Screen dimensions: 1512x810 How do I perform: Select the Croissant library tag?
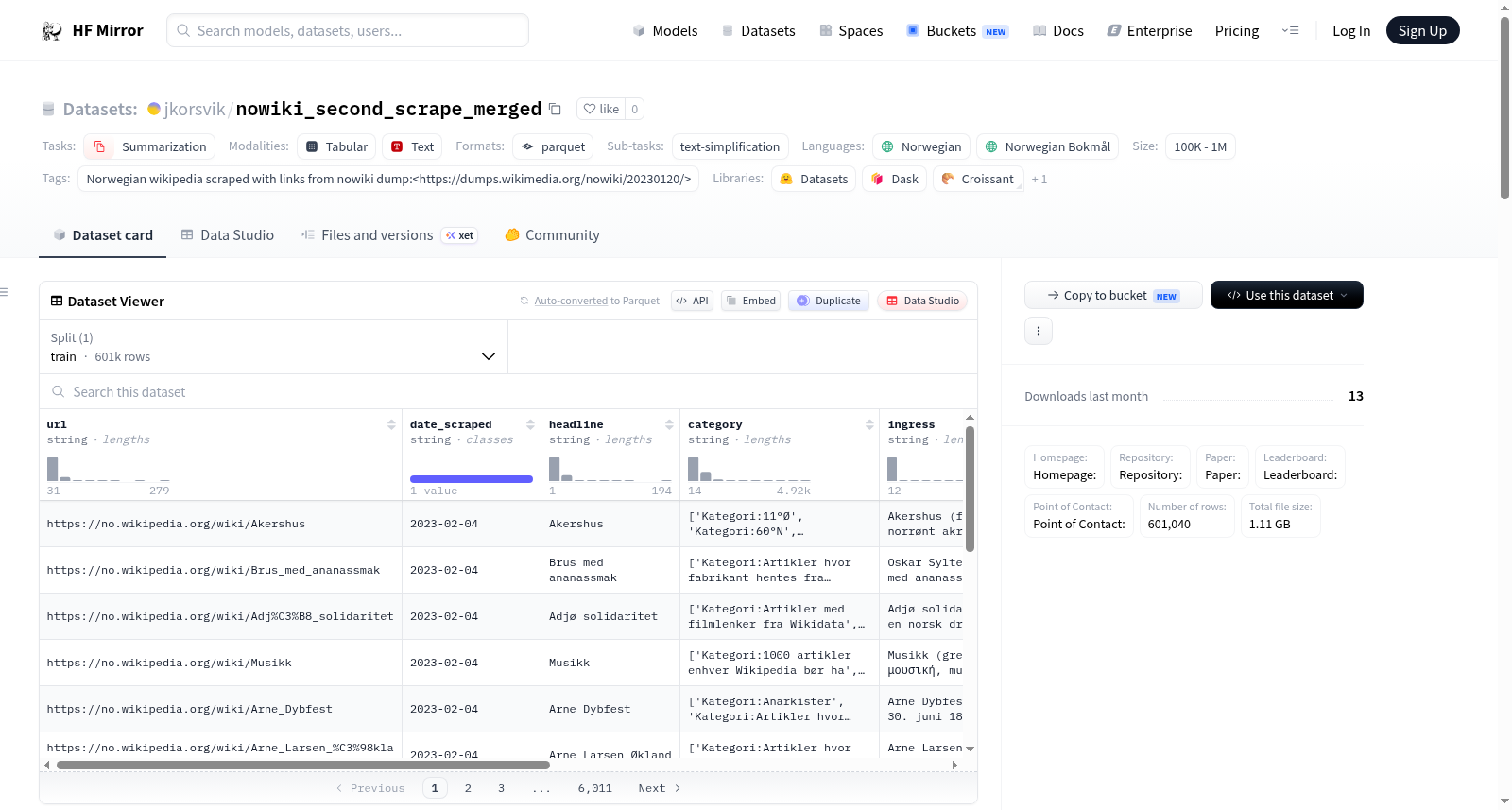coord(978,179)
